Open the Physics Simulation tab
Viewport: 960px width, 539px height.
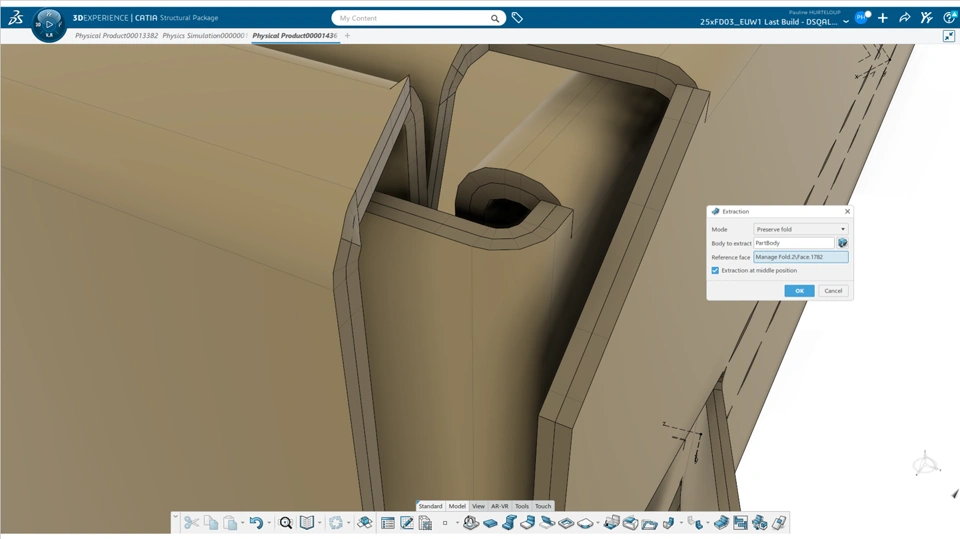click(204, 36)
